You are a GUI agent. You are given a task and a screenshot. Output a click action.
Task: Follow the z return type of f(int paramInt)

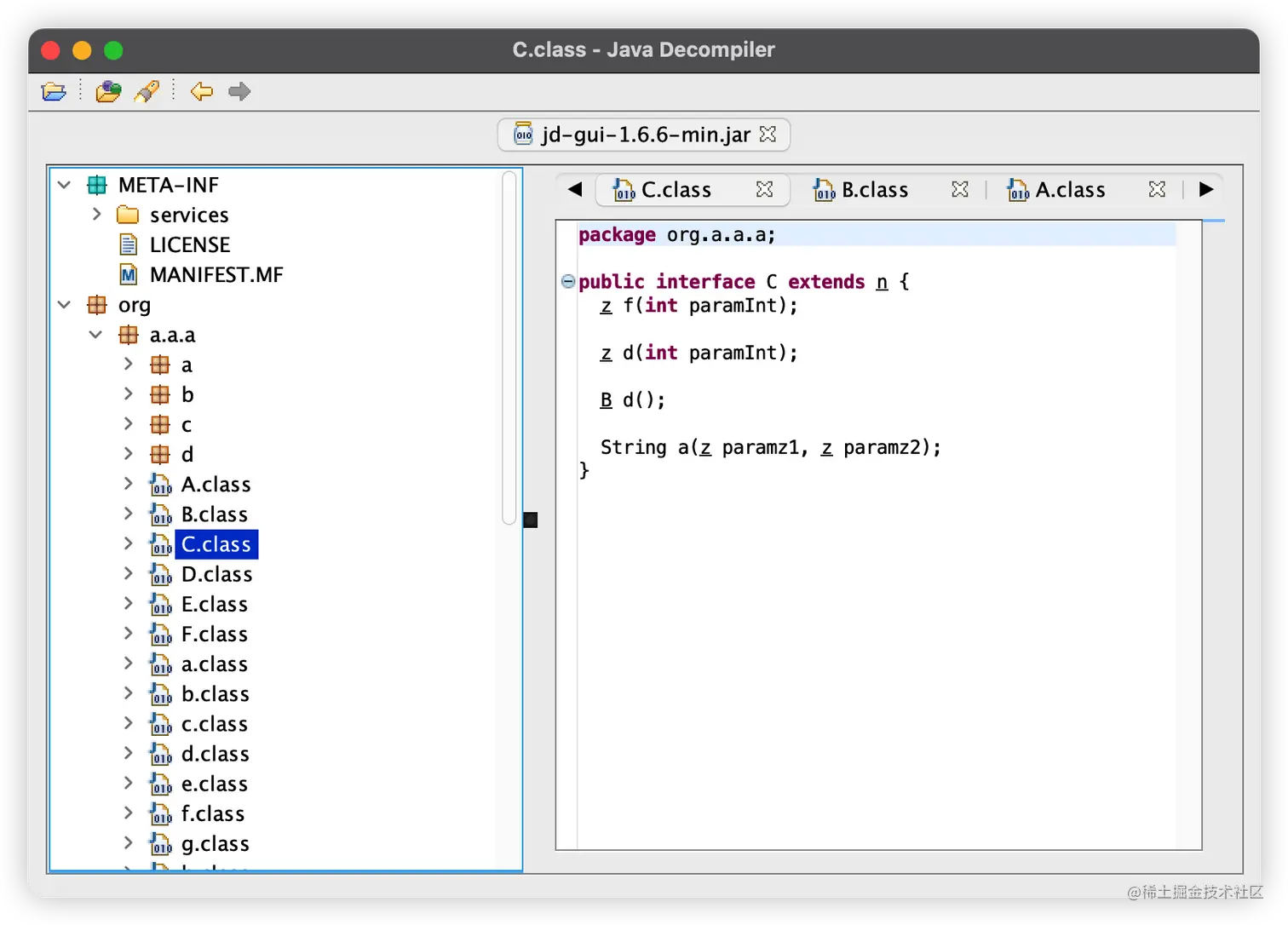pyautogui.click(x=606, y=306)
